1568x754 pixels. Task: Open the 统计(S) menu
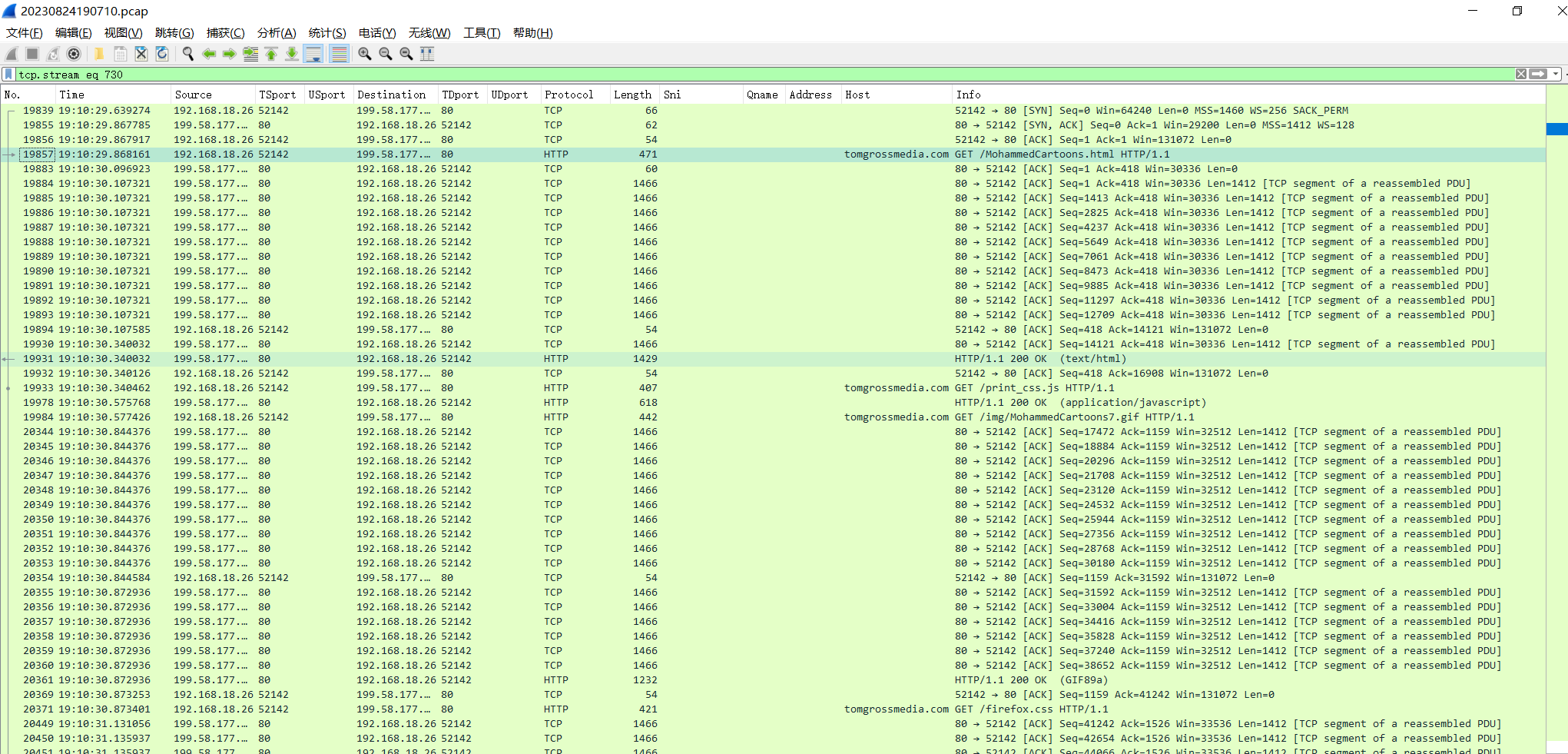327,33
